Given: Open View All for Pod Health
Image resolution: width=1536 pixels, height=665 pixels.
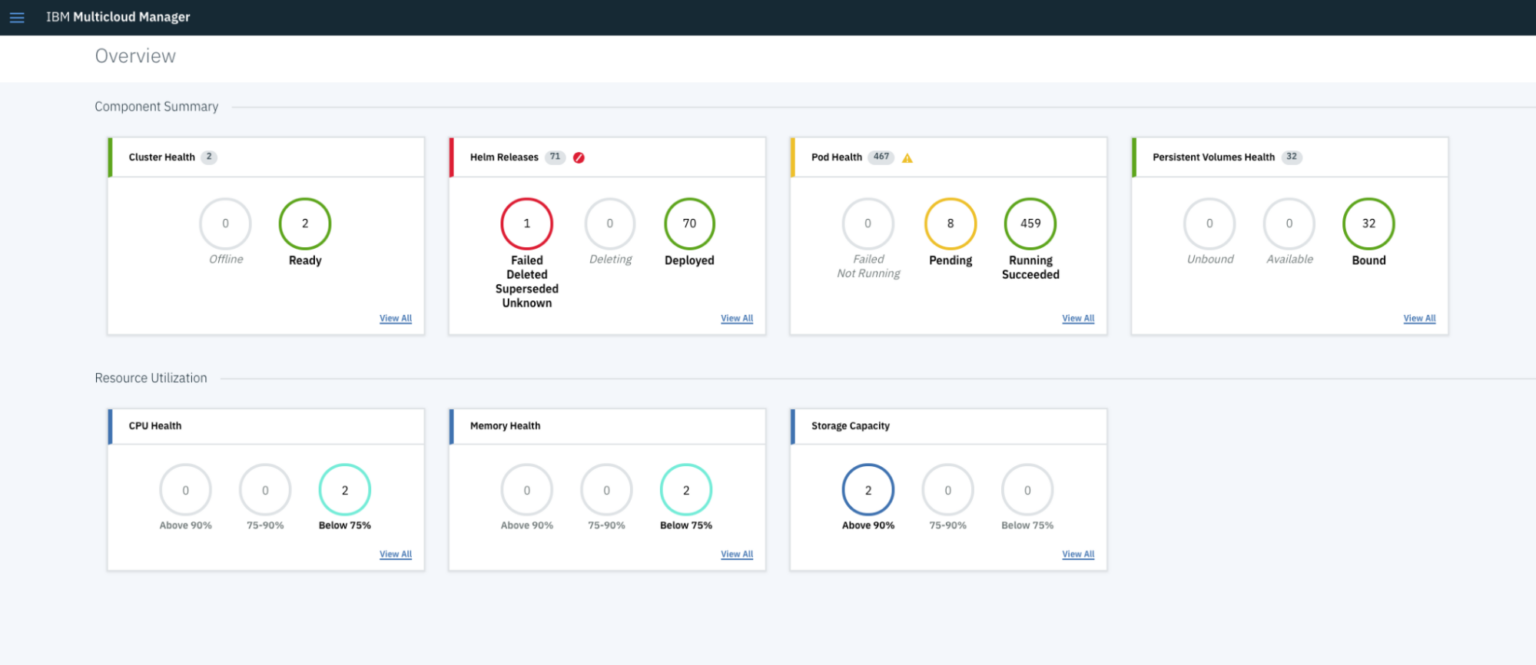Looking at the screenshot, I should tap(1078, 318).
